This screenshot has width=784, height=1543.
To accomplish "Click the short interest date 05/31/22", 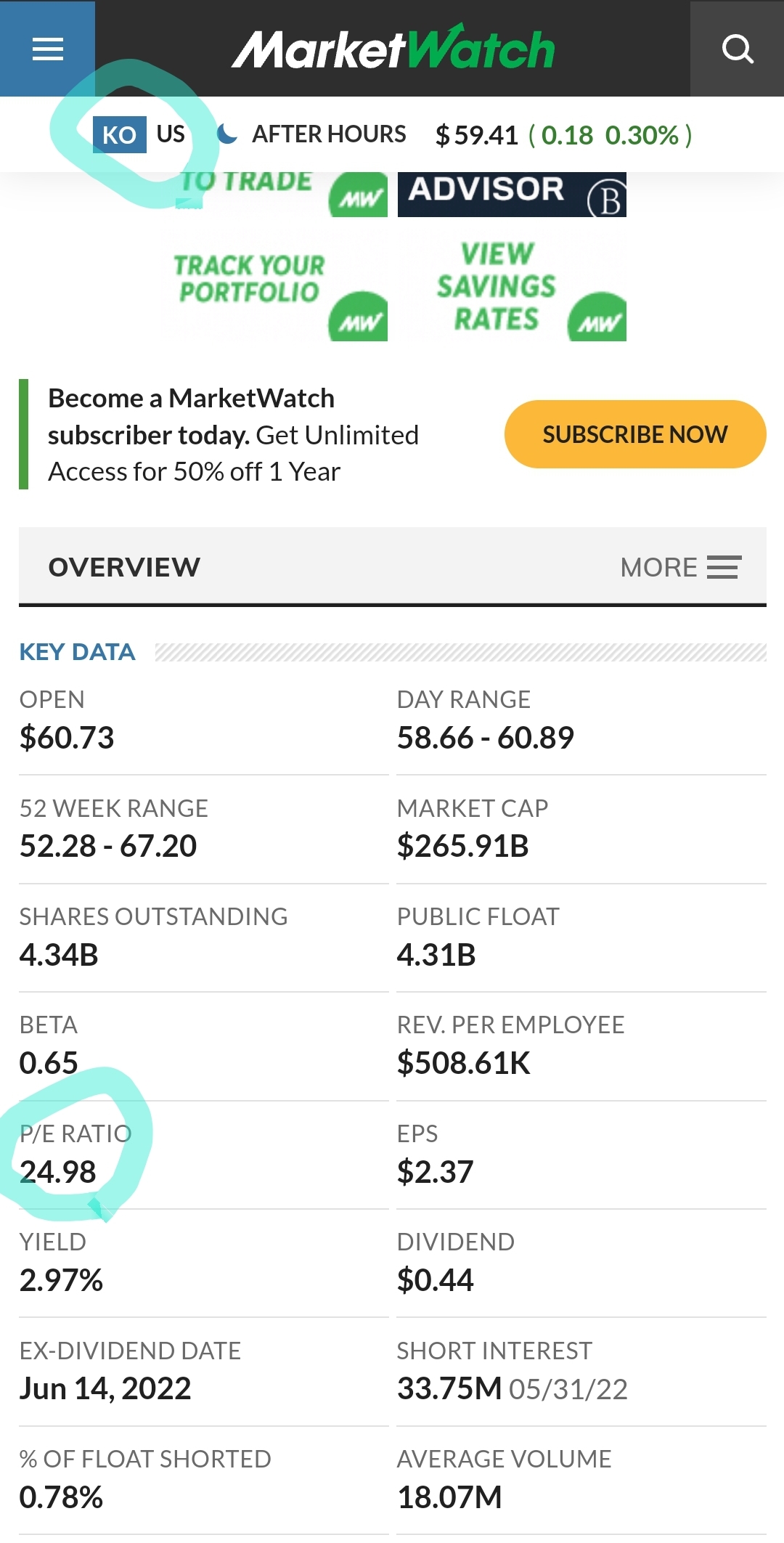I will [x=568, y=1389].
